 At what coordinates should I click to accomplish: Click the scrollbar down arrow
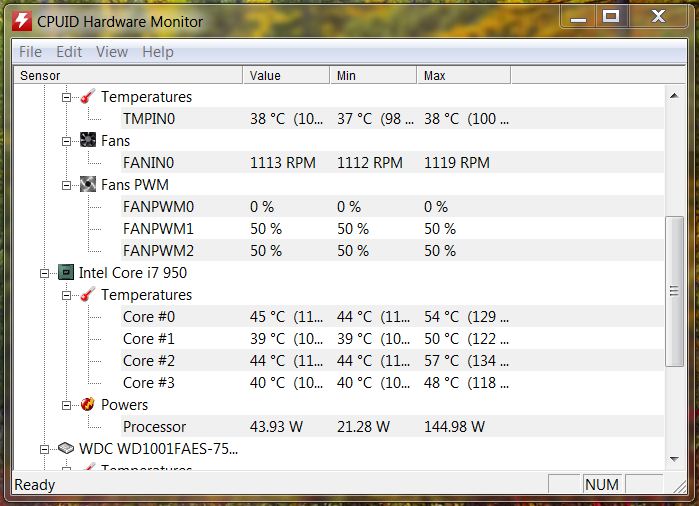pos(674,459)
